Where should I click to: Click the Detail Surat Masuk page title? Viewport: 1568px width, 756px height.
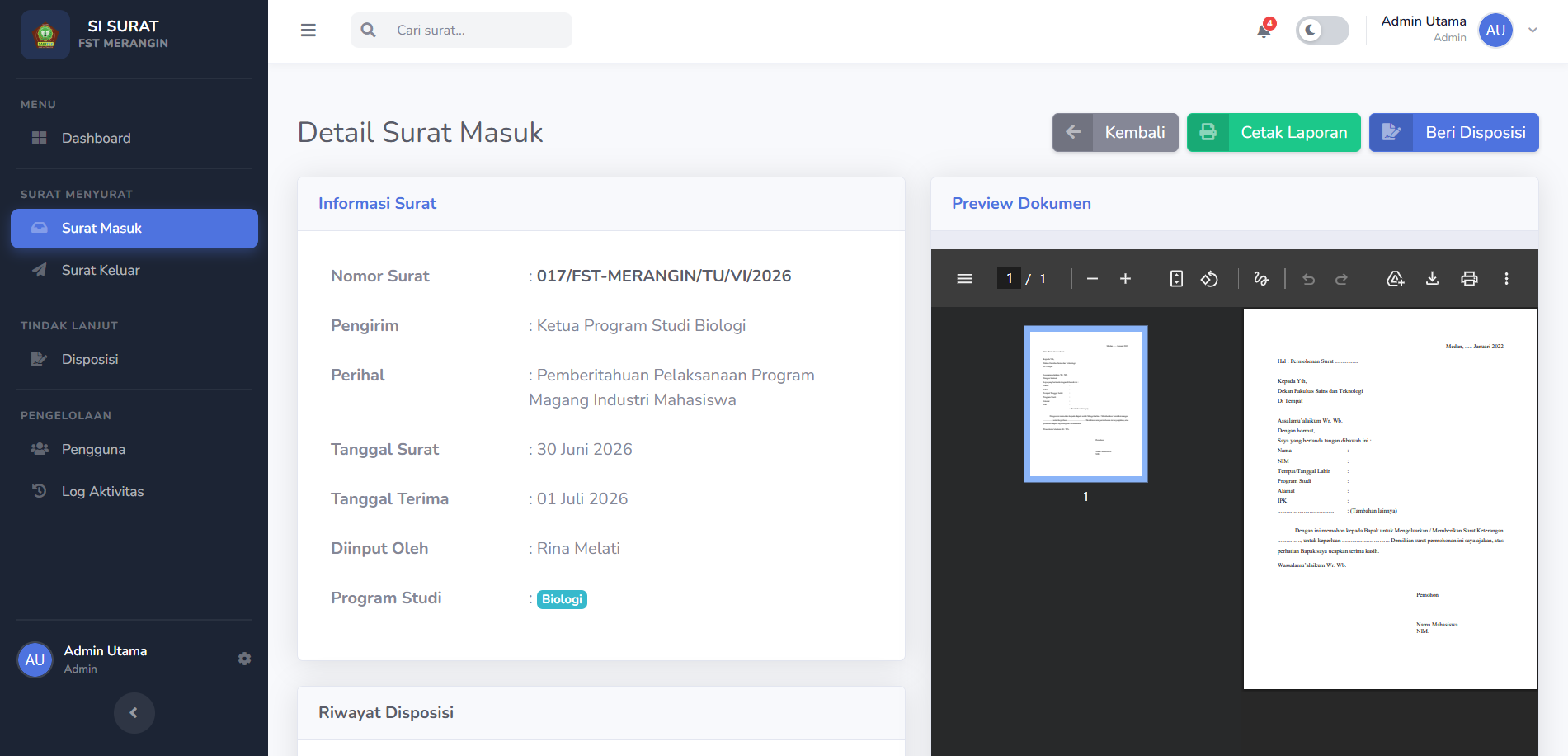point(420,132)
